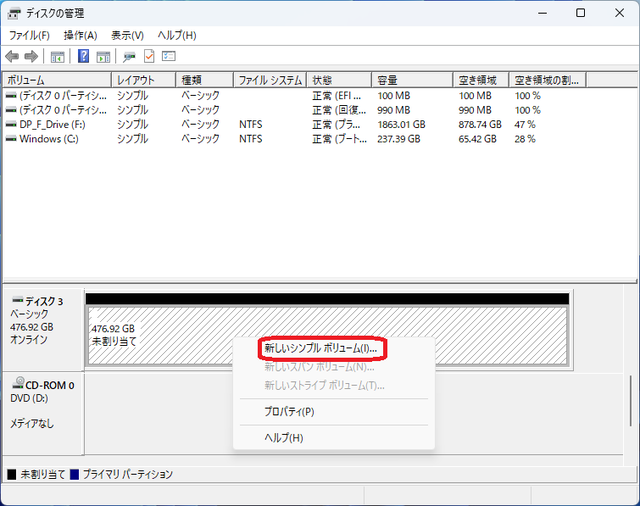This screenshot has width=640, height=506.
Task: Open the 表示(V) menu
Action: [127, 36]
